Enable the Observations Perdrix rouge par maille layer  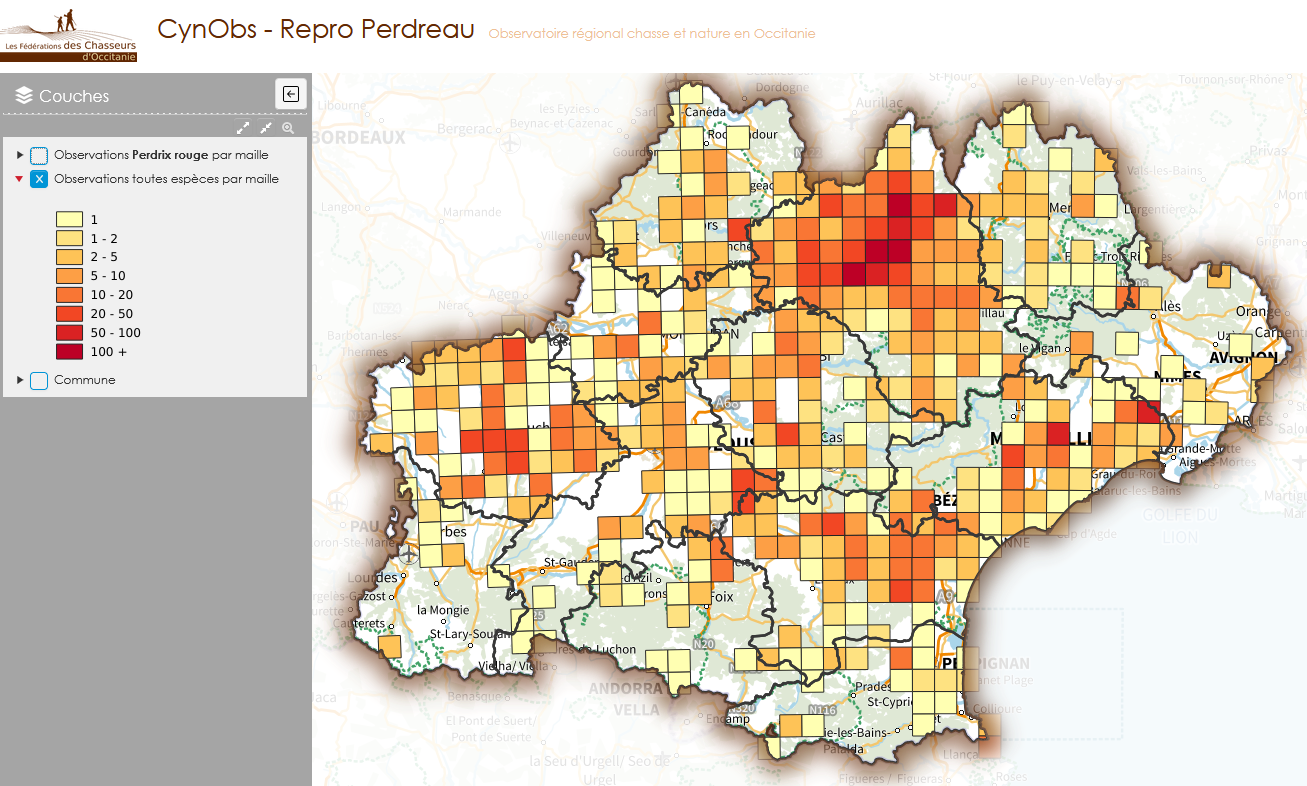coord(39,156)
